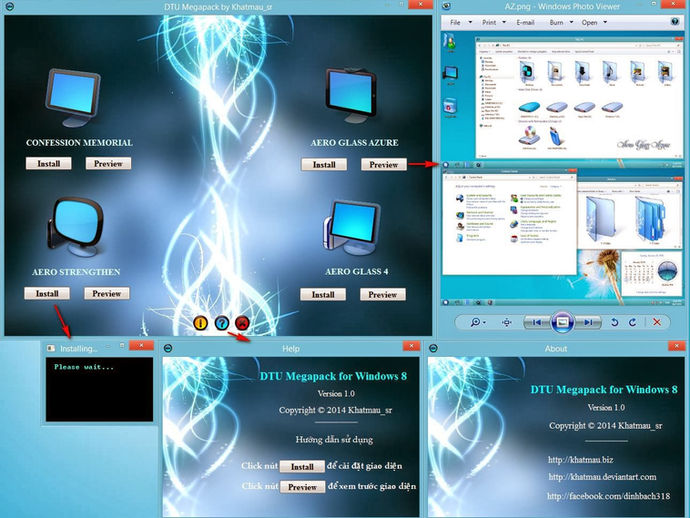Preview the Confession Memorial theme
The image size is (690, 518).
[108, 163]
